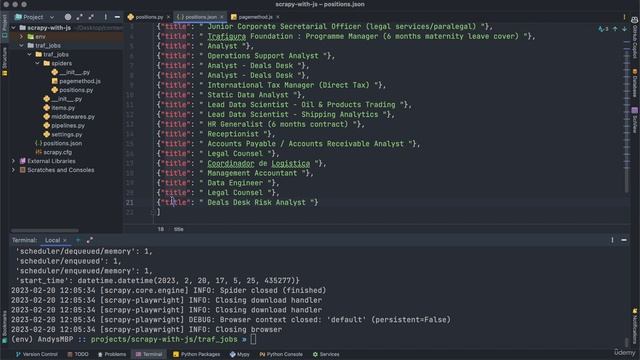Click the inspections widget typo count
The width and height of the screenshot is (640, 360).
tap(603, 29)
